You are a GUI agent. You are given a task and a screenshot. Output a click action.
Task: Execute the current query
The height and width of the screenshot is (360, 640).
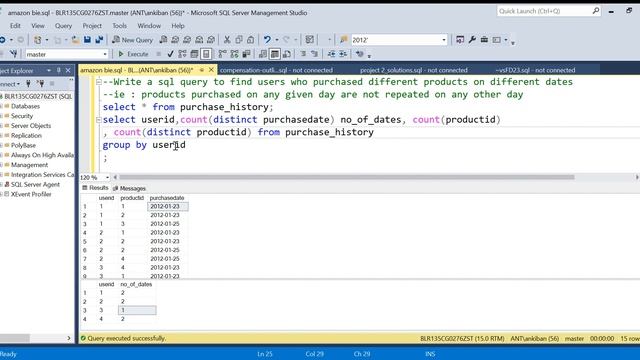pyautogui.click(x=133, y=54)
